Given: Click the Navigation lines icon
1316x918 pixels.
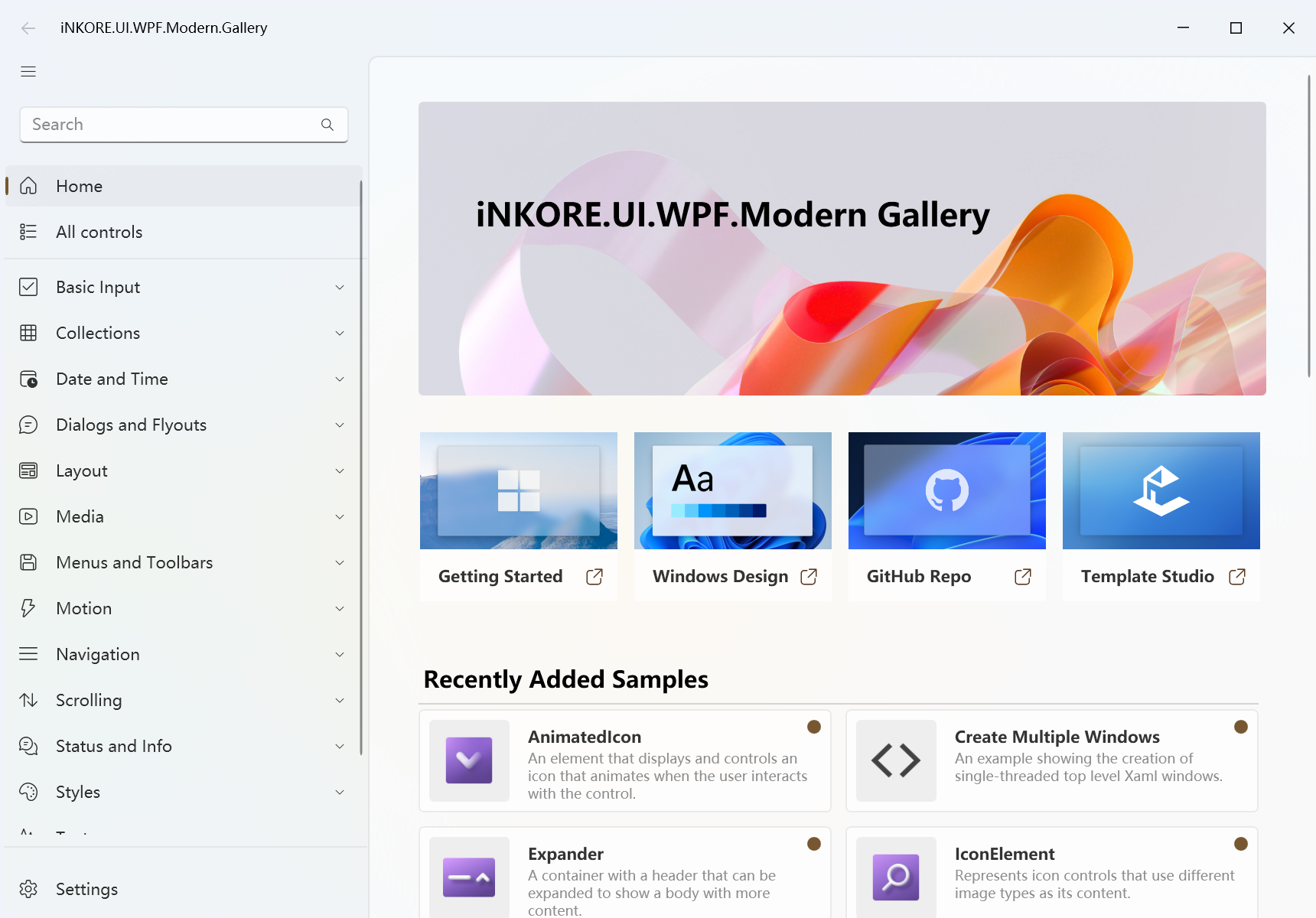Looking at the screenshot, I should point(28,654).
